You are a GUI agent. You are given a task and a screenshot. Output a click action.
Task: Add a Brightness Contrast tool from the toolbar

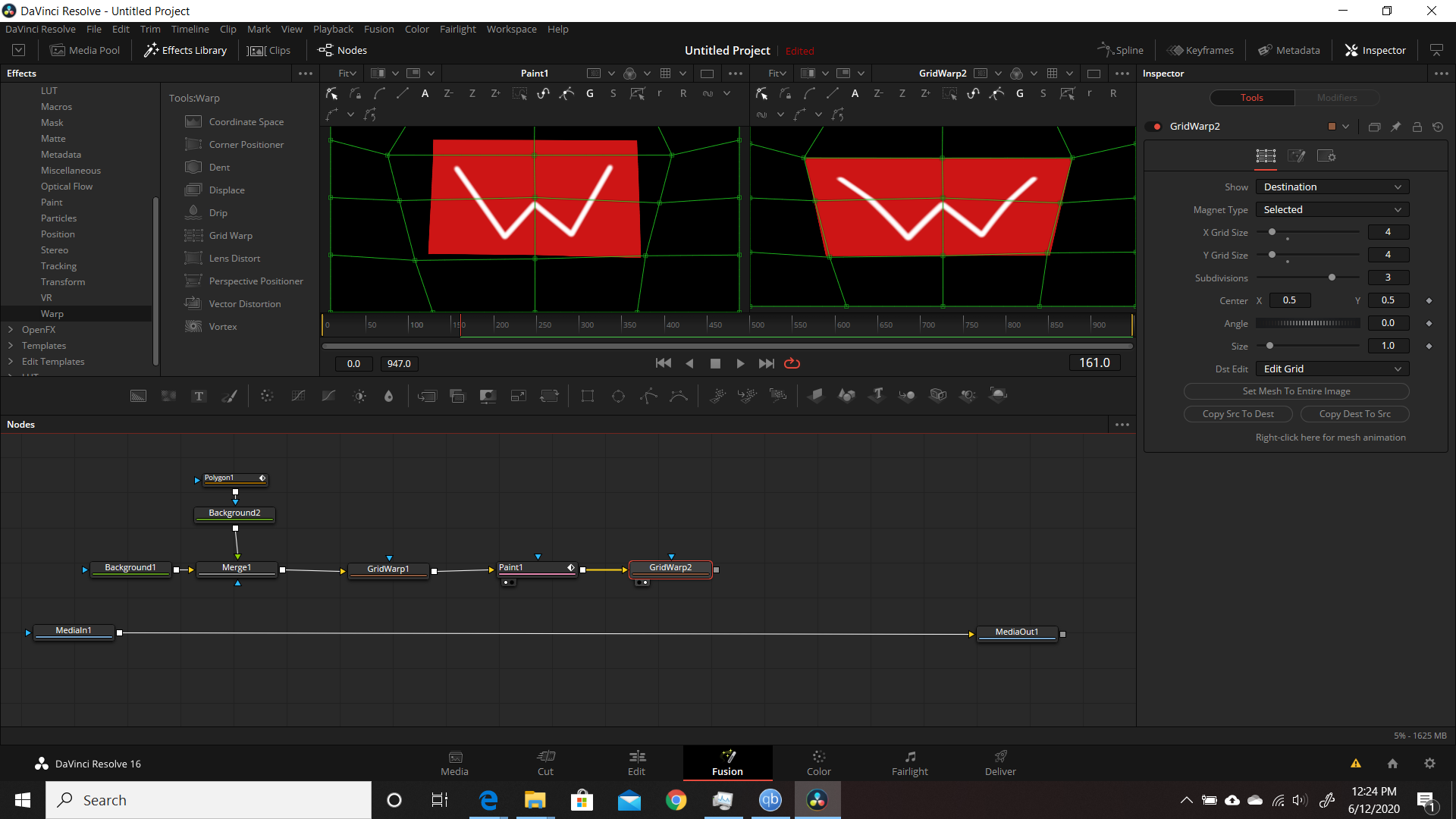click(359, 396)
